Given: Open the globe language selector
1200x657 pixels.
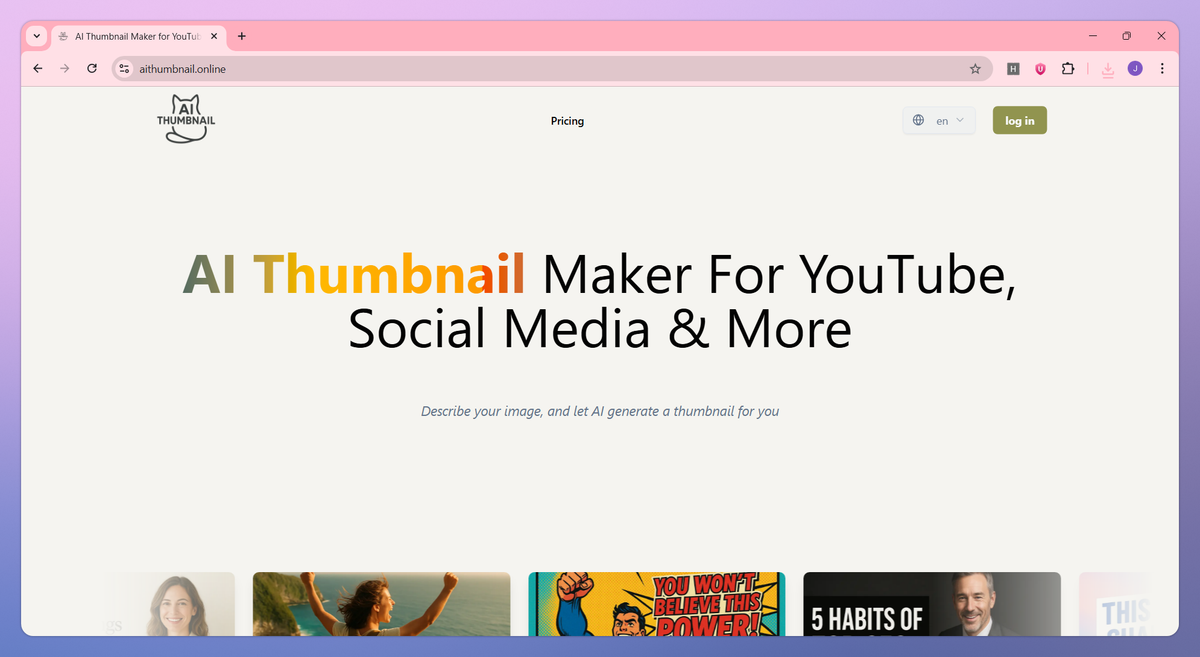Looking at the screenshot, I should pyautogui.click(x=918, y=119).
